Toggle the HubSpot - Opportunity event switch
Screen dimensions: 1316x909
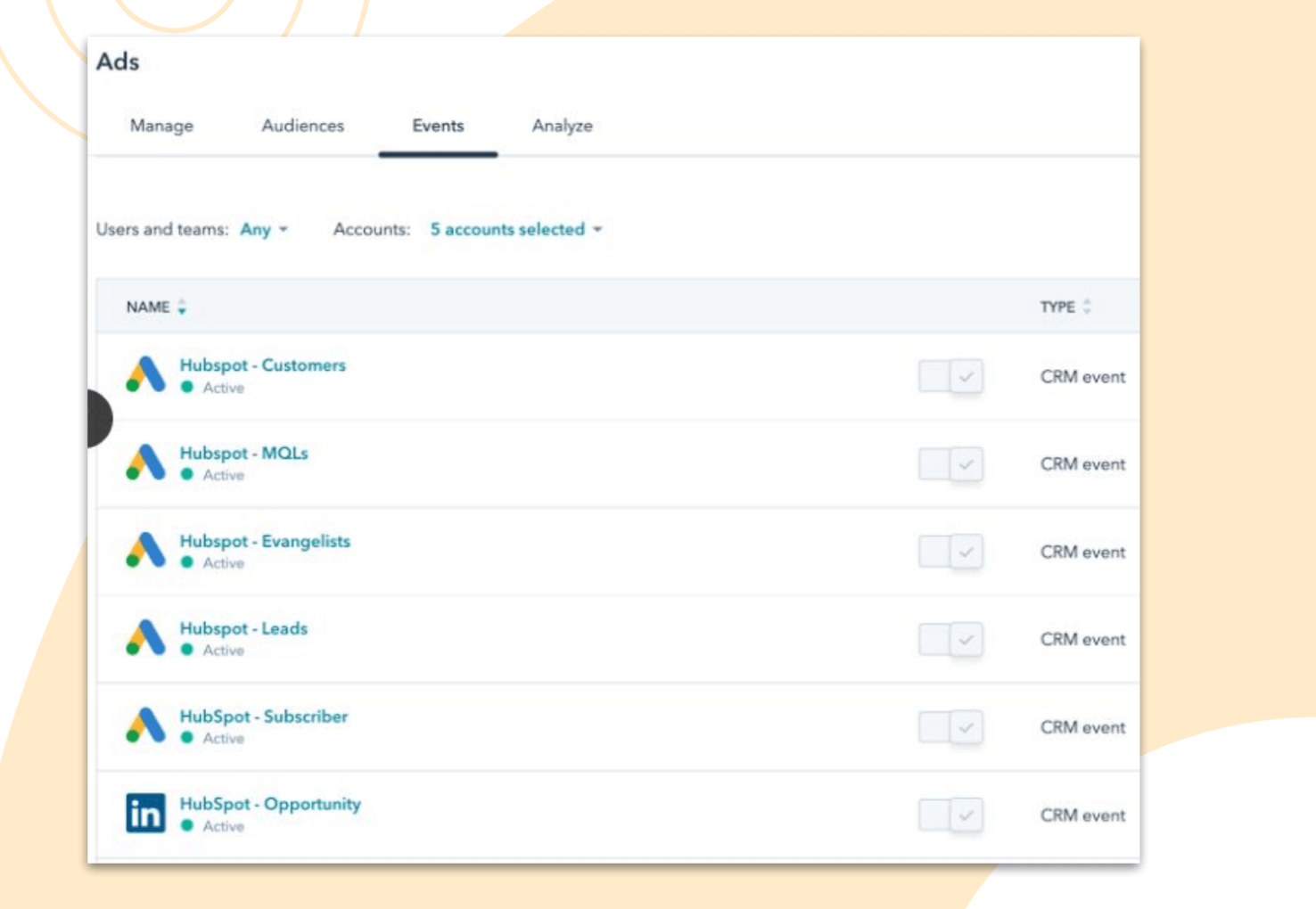click(x=950, y=815)
